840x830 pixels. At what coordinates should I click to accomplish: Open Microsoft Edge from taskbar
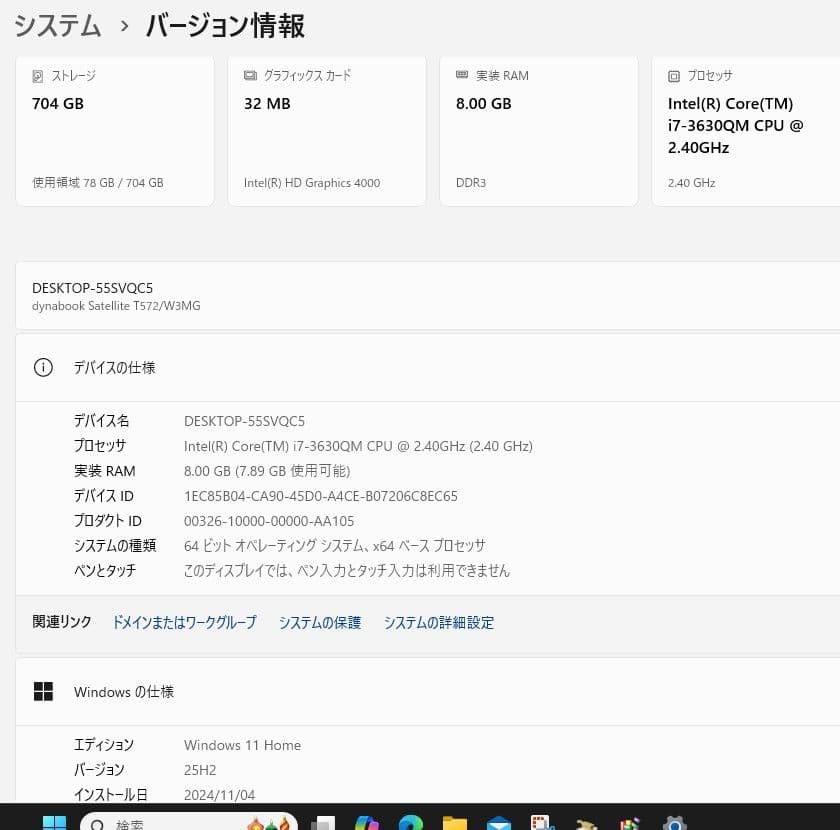(x=411, y=823)
